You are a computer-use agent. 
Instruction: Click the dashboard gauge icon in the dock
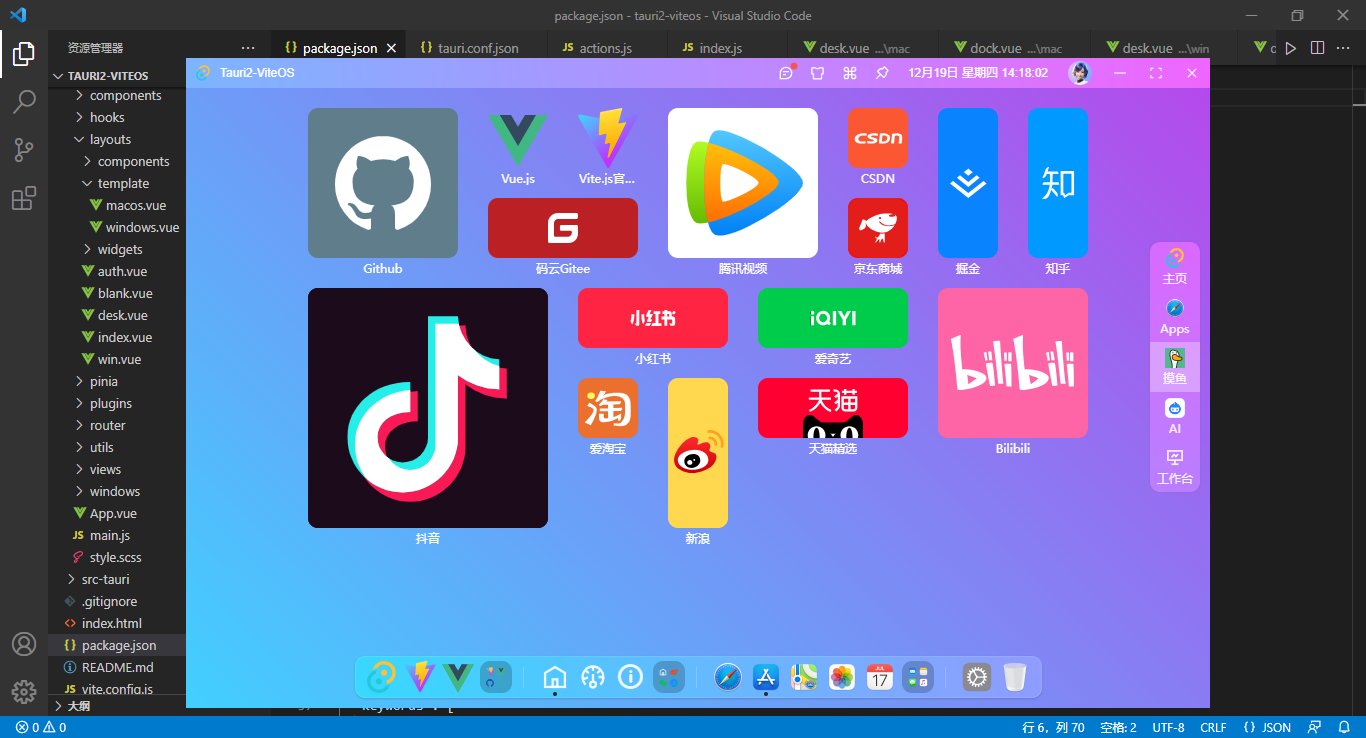pyautogui.click(x=592, y=677)
